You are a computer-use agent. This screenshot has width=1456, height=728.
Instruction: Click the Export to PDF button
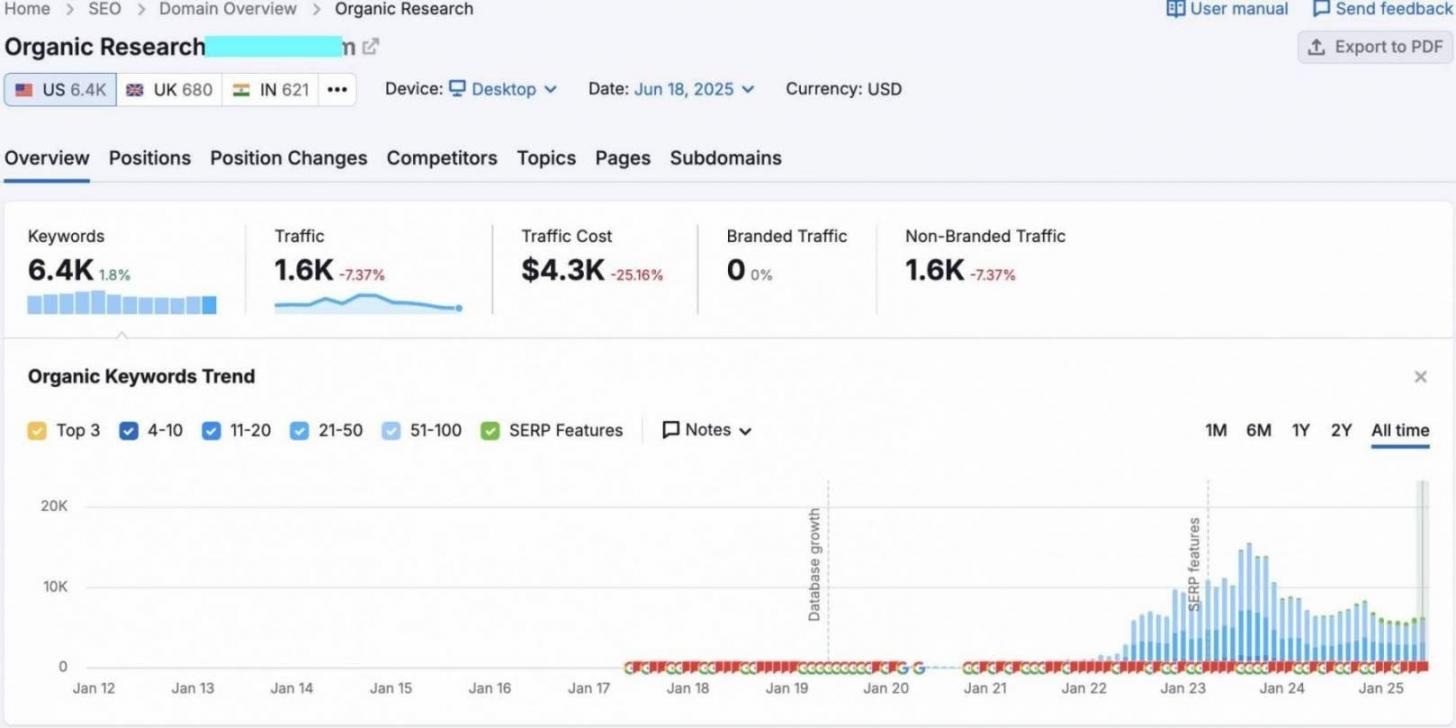tap(1375, 47)
